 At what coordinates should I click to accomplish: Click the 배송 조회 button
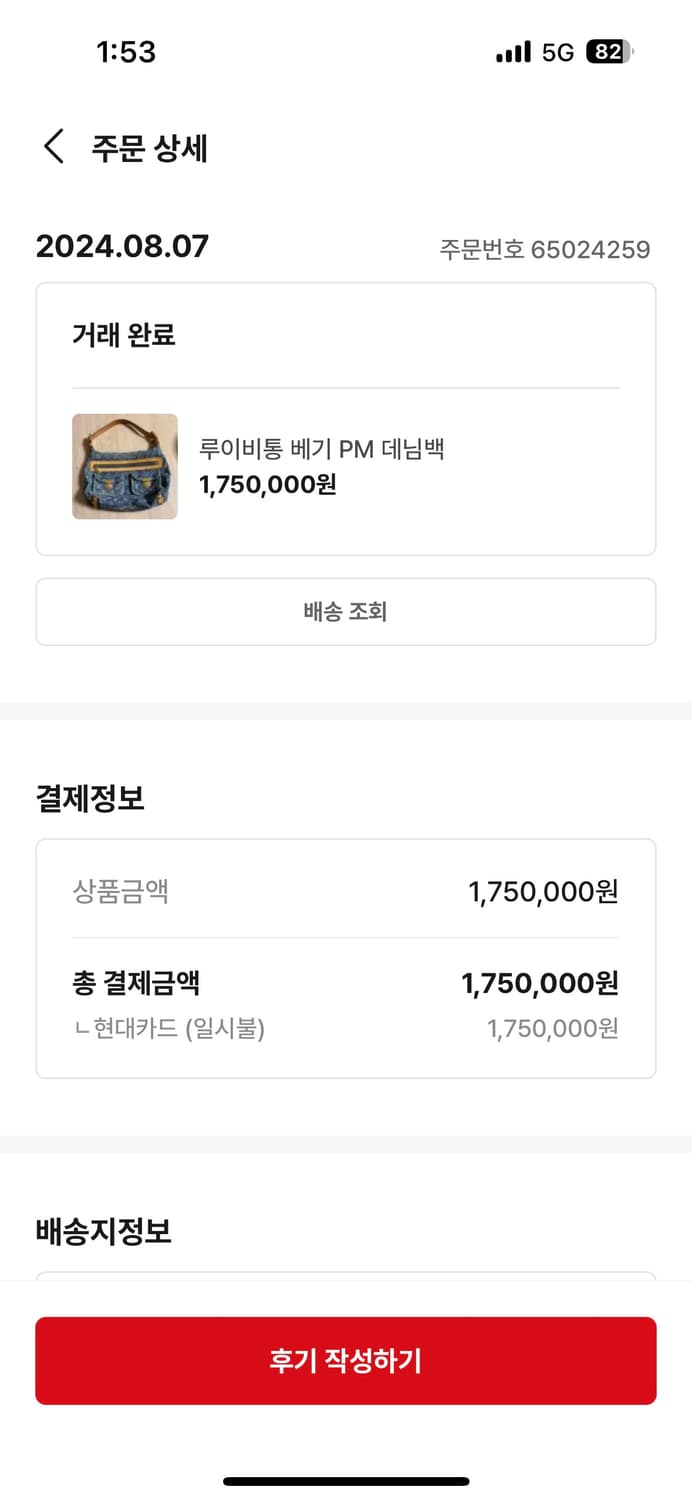346,611
